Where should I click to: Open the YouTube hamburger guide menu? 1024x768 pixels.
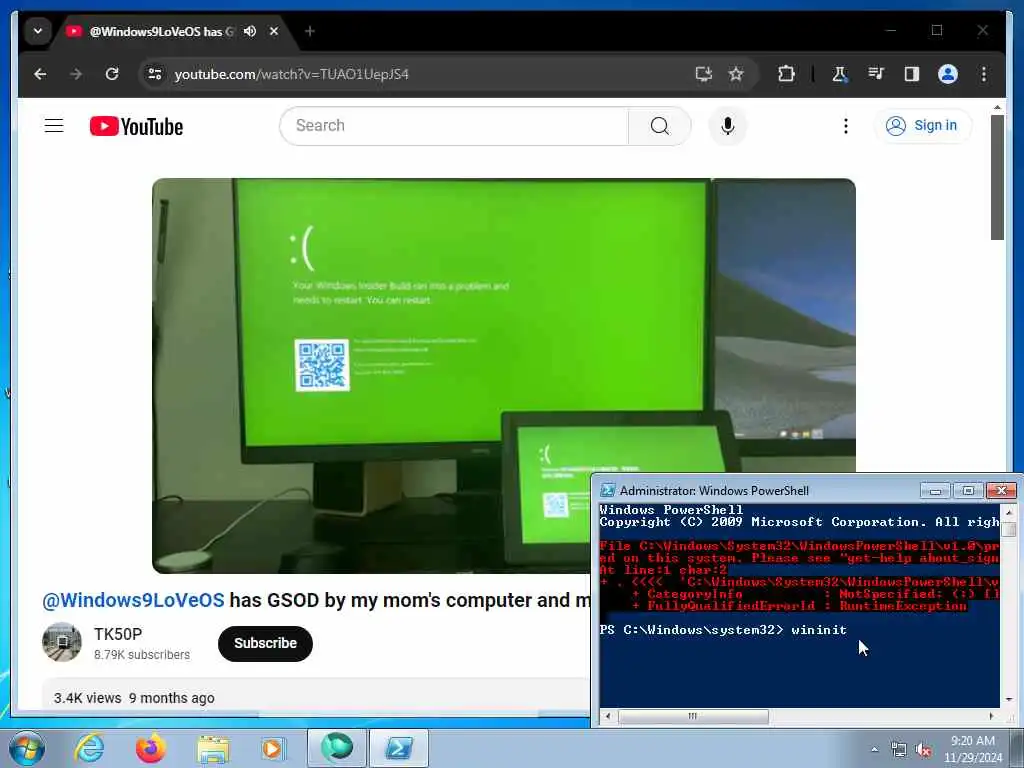[54, 125]
